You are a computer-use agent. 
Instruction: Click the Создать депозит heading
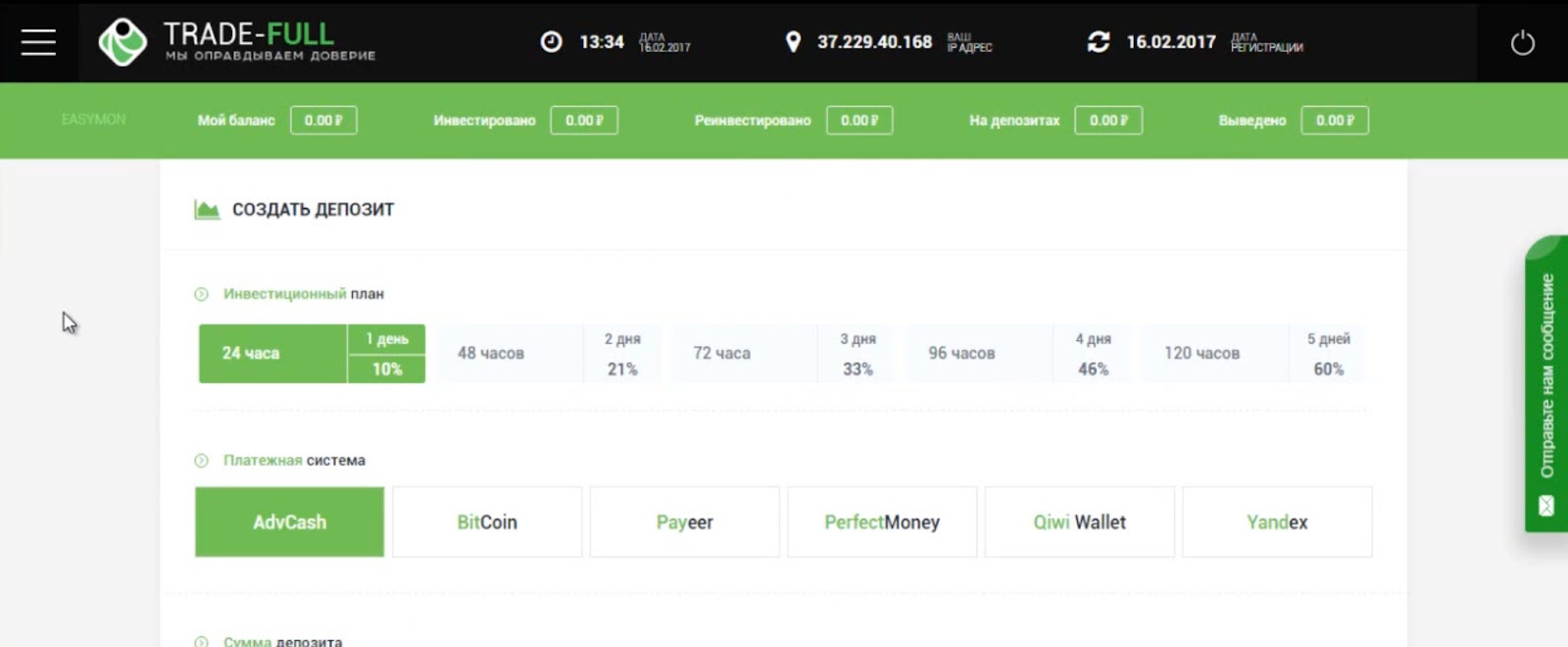(313, 210)
